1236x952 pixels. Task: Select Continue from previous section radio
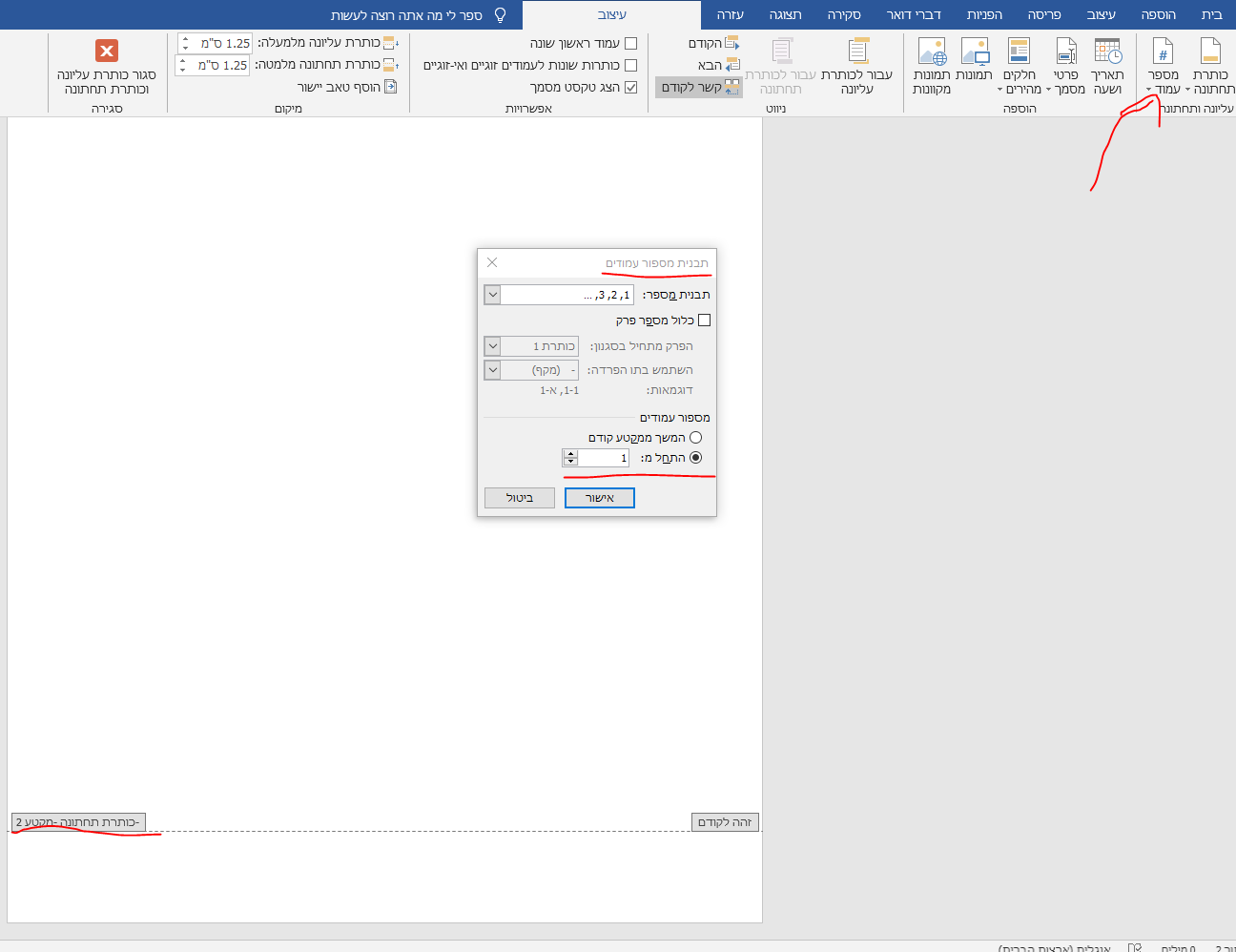(x=695, y=438)
